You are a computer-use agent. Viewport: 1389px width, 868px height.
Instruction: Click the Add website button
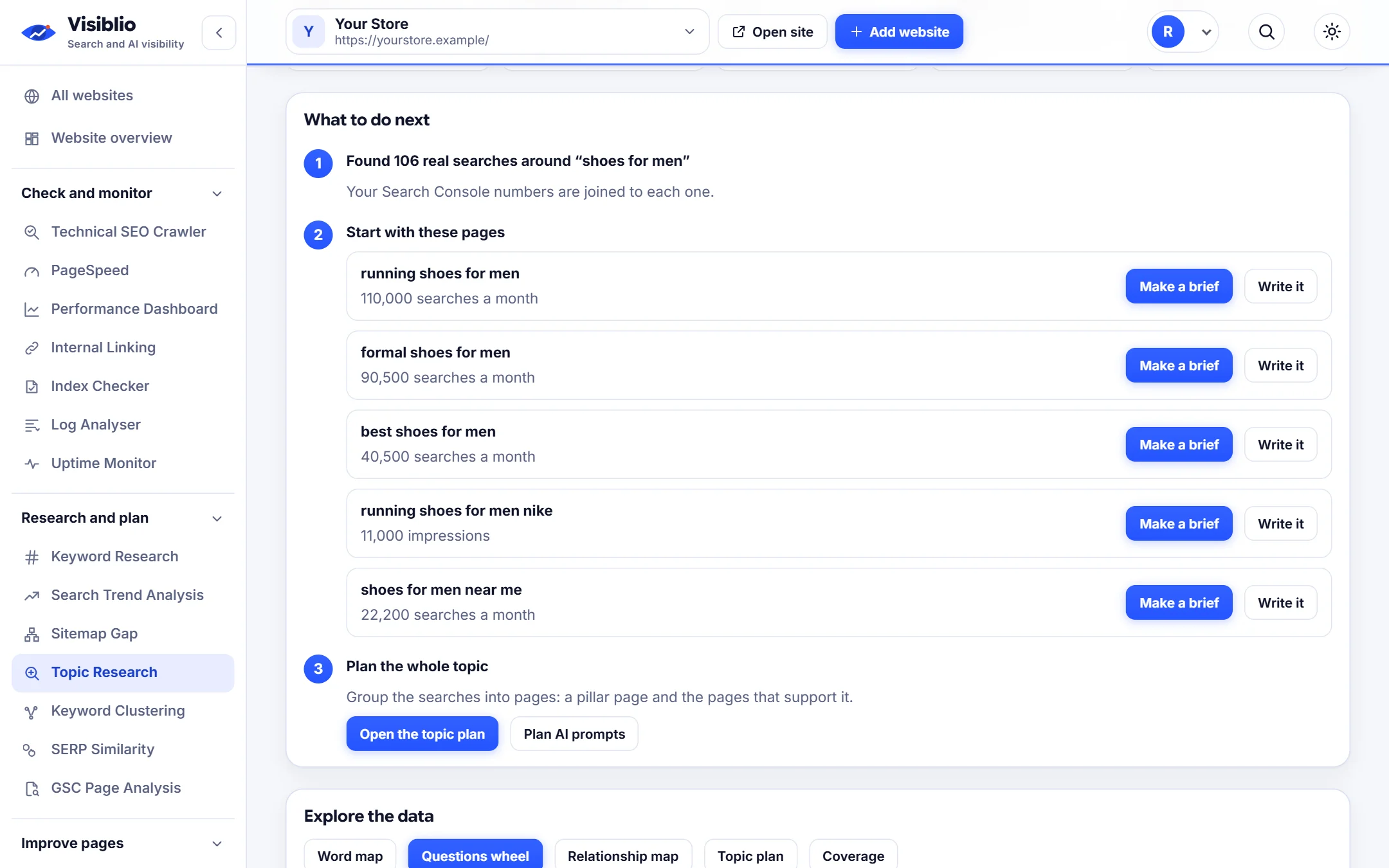coord(899,32)
